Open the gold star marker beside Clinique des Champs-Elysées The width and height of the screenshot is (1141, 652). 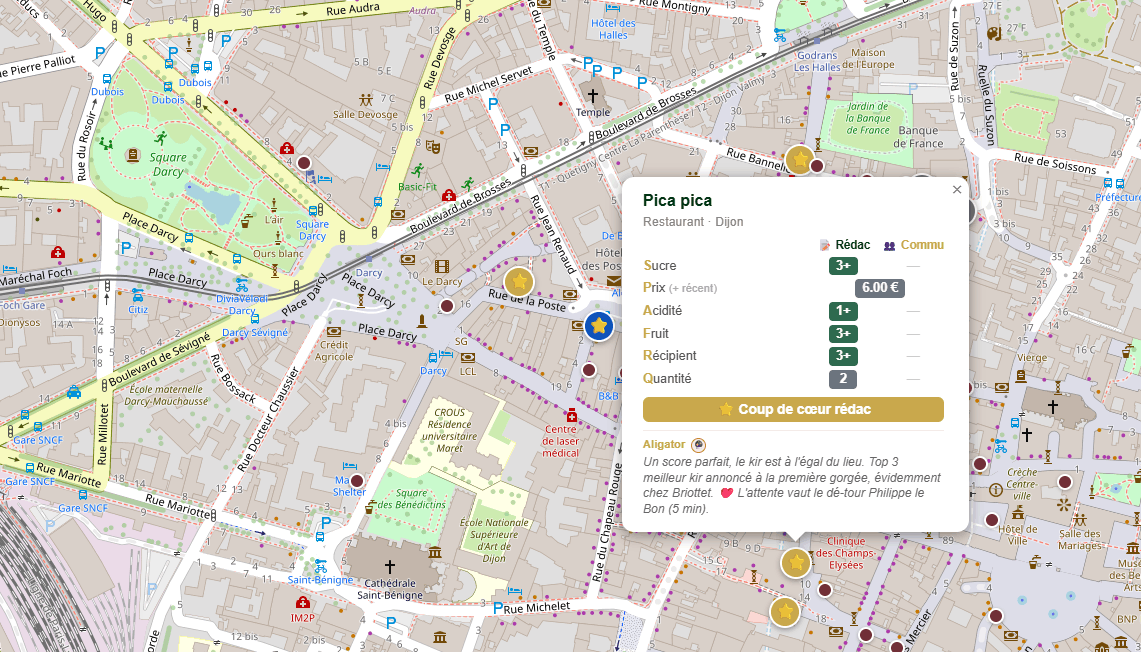(x=796, y=562)
